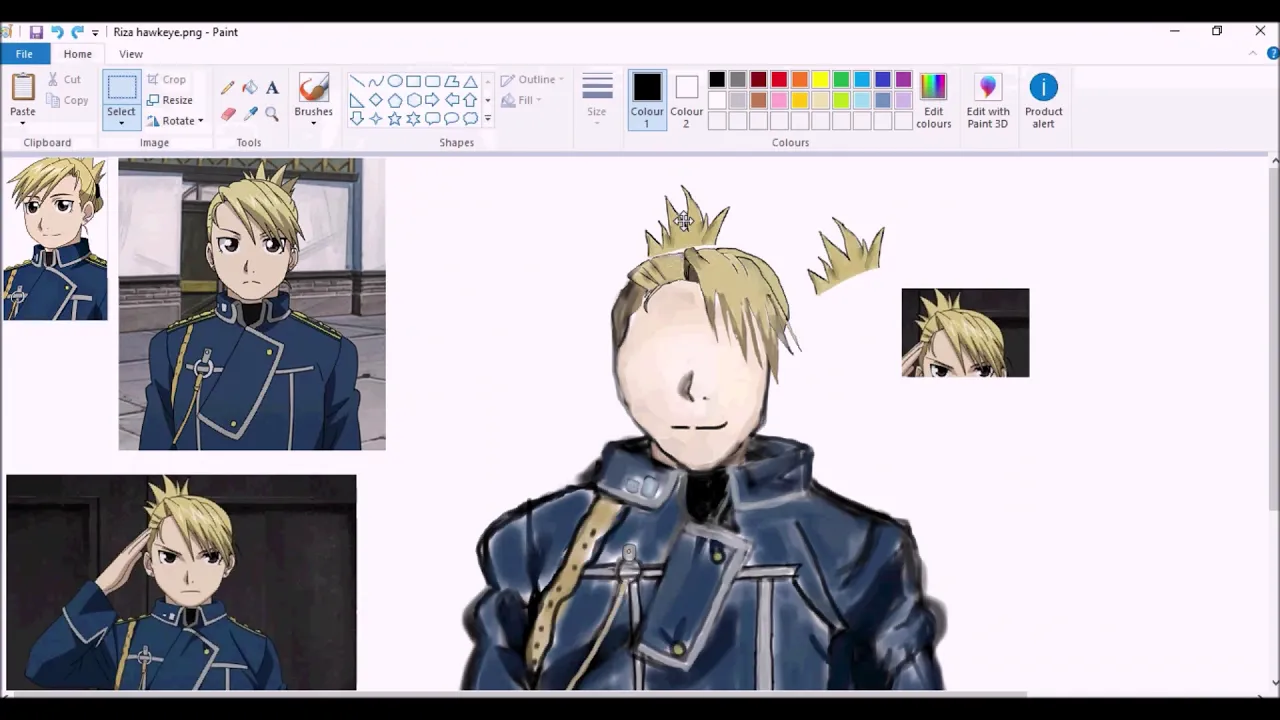Pick the yellow colour swatch
This screenshot has height=720, width=1280.
pos(820,80)
